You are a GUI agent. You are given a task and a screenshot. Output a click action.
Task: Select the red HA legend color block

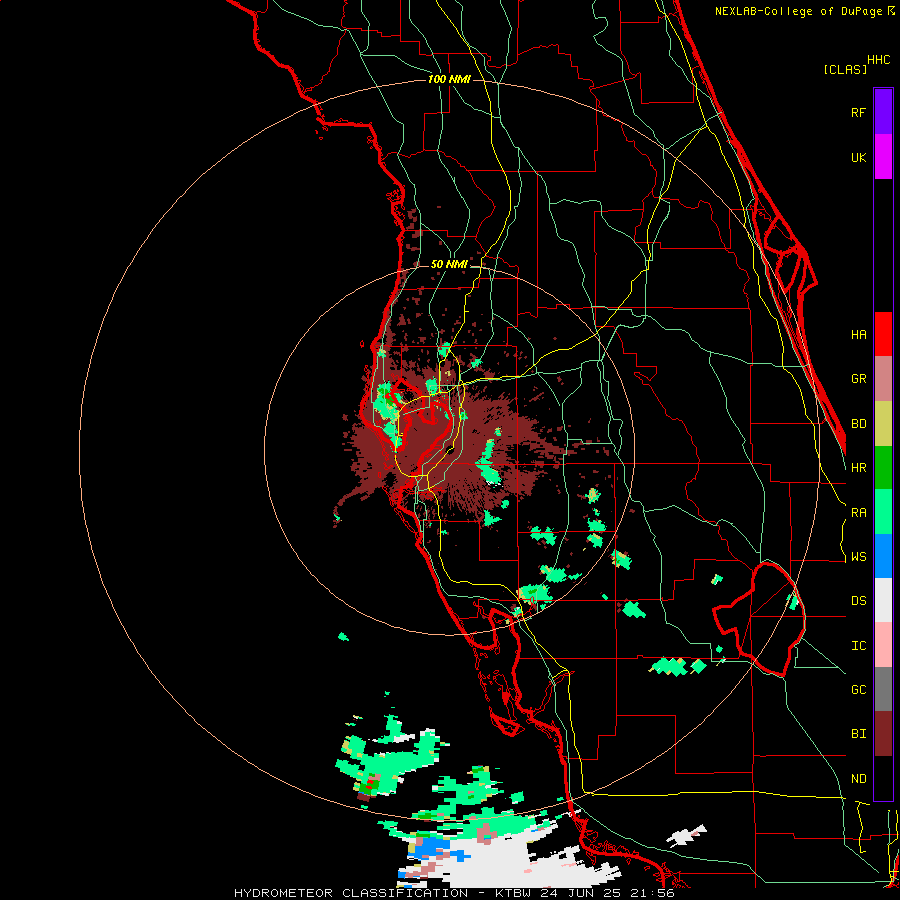pos(883,334)
